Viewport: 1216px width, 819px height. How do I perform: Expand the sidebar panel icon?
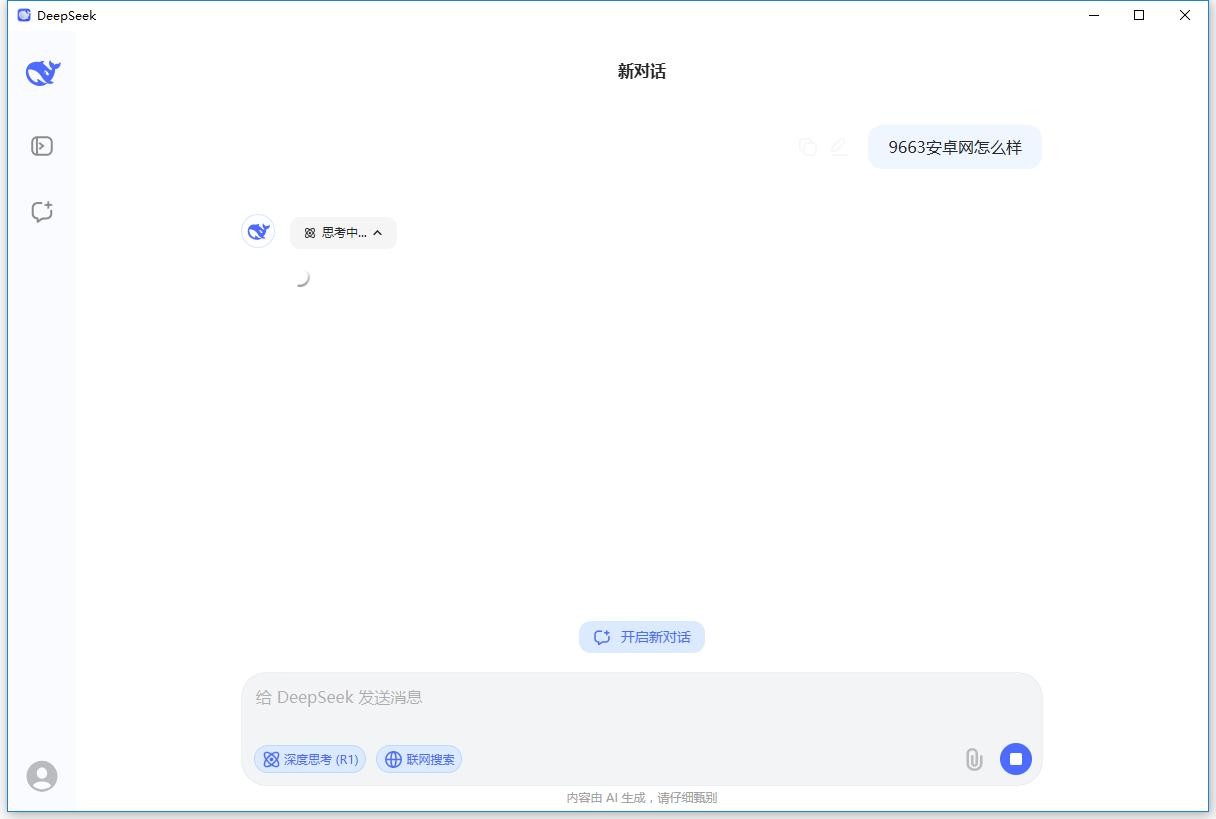click(x=42, y=146)
